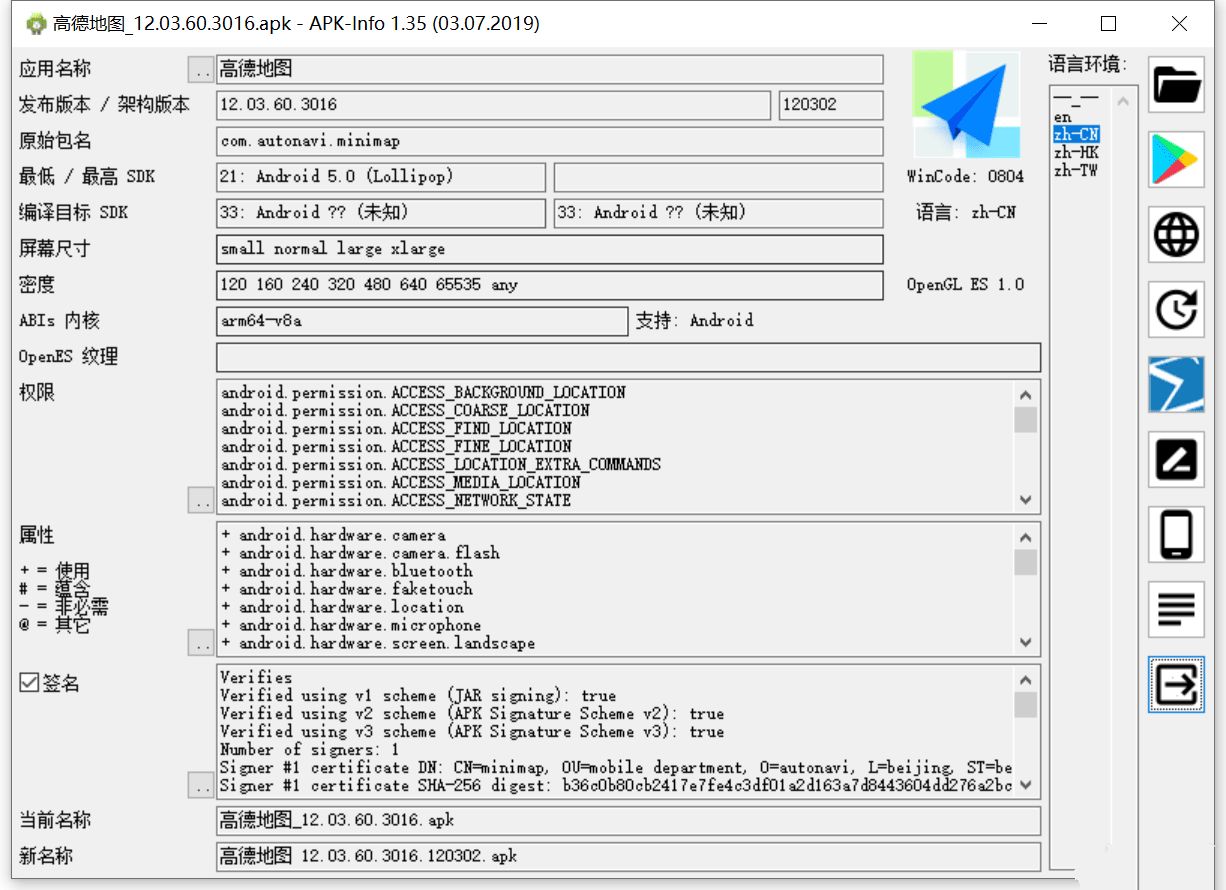Viewport: 1226px width, 890px height.
Task: Click the clock refresh icon button
Action: (x=1176, y=310)
